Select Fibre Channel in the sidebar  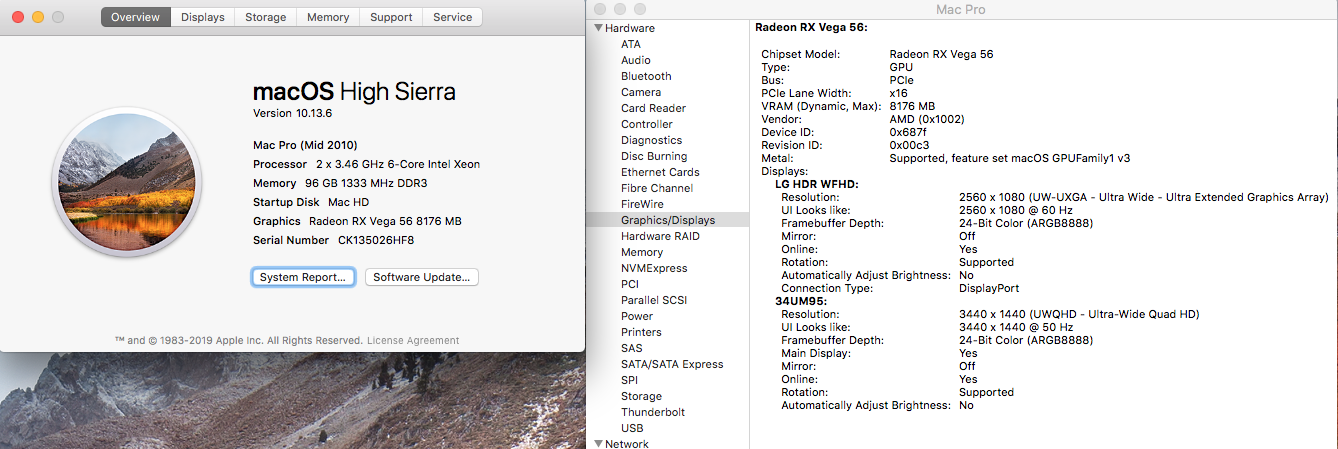[x=657, y=188]
